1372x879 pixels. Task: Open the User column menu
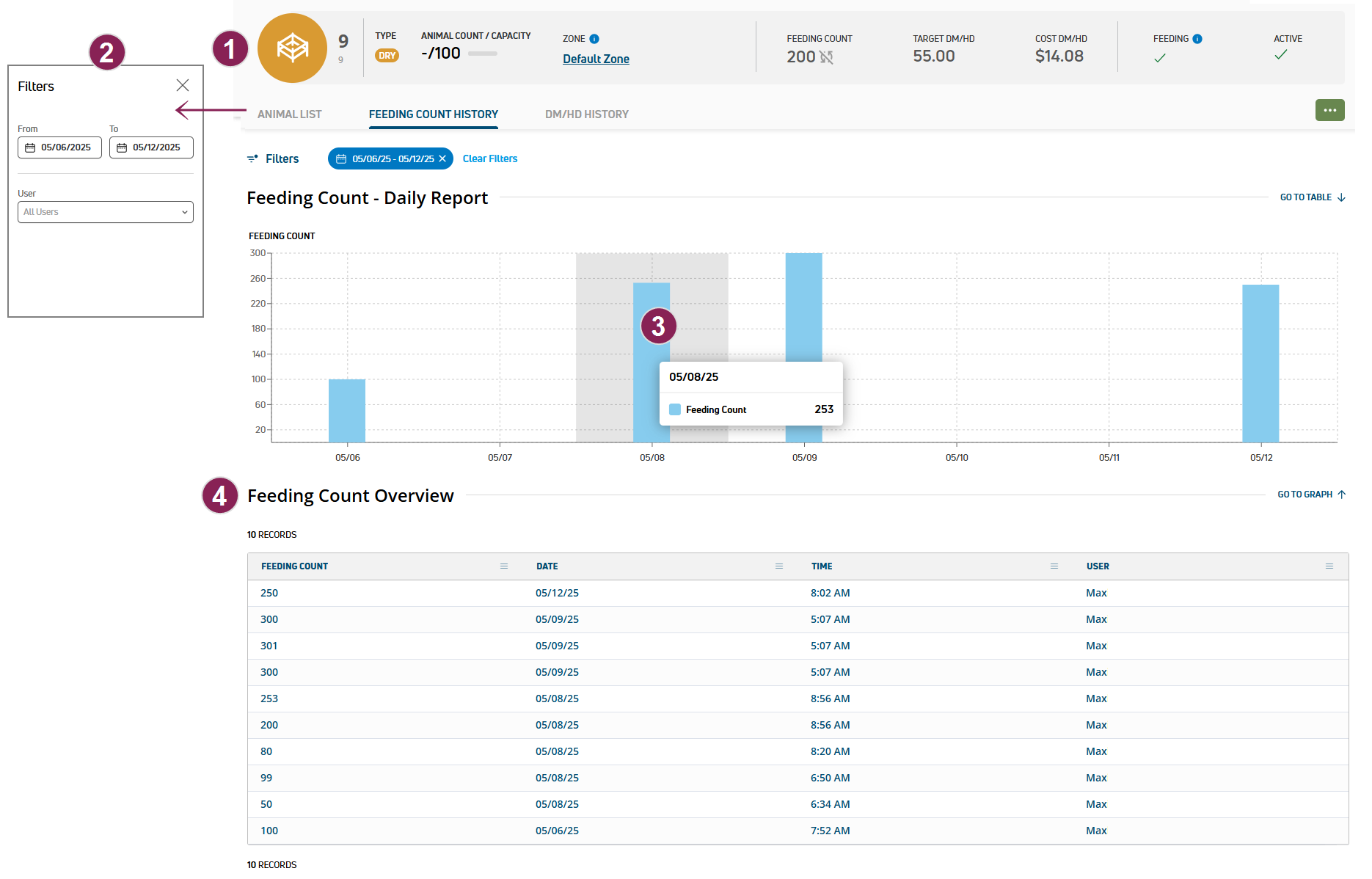[x=1329, y=566]
